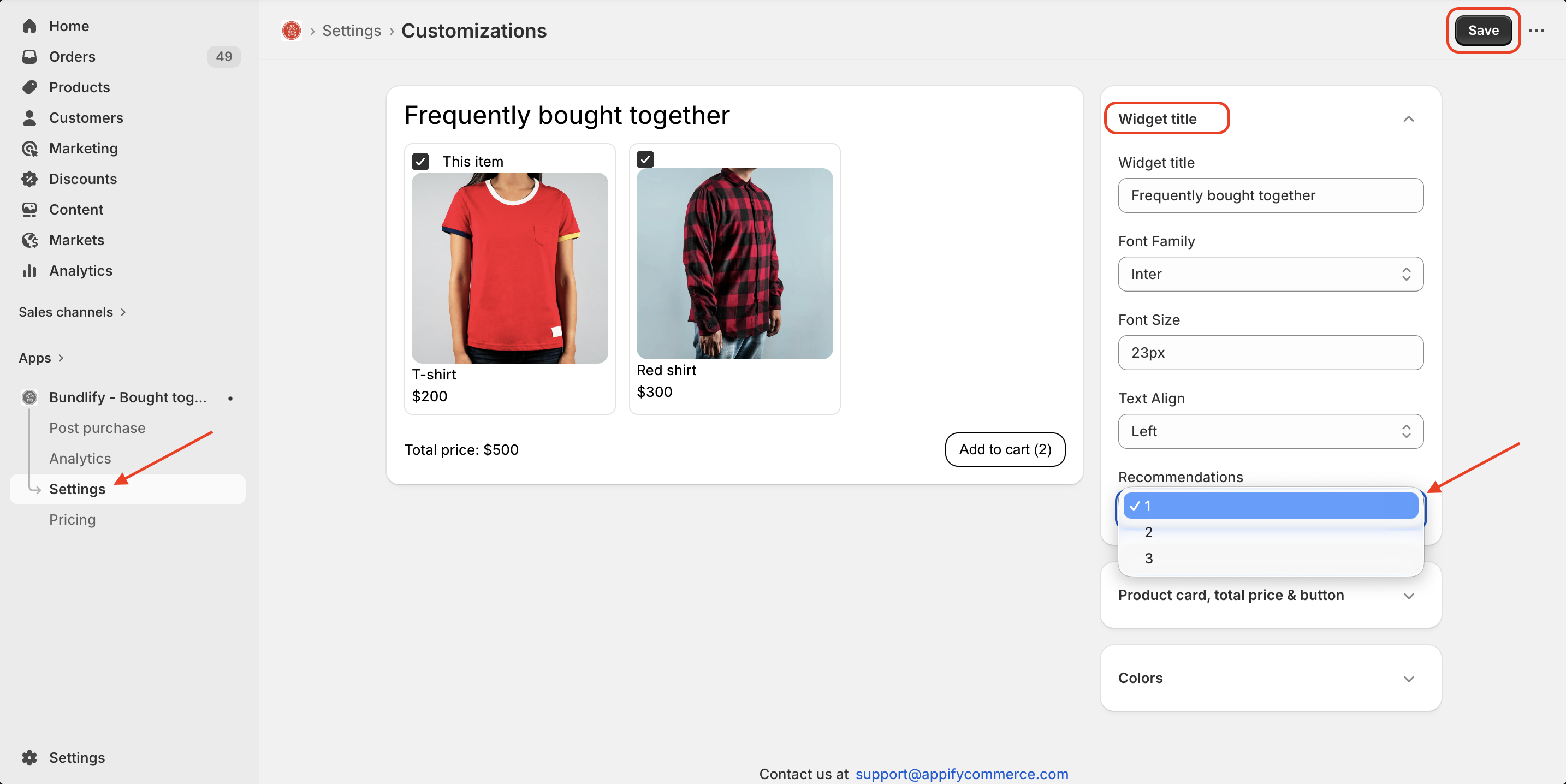The image size is (1566, 784).
Task: Open the Products section
Action: [x=79, y=87]
